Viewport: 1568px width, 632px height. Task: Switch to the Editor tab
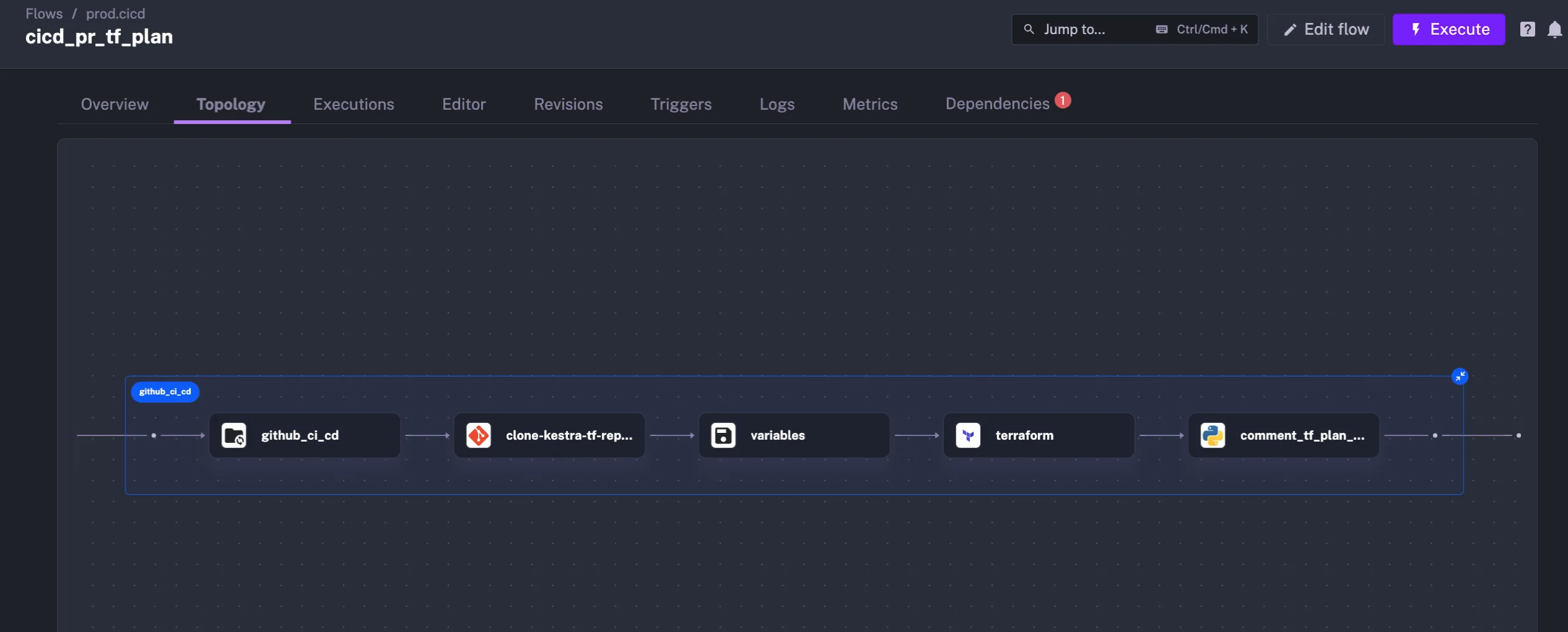click(x=463, y=104)
